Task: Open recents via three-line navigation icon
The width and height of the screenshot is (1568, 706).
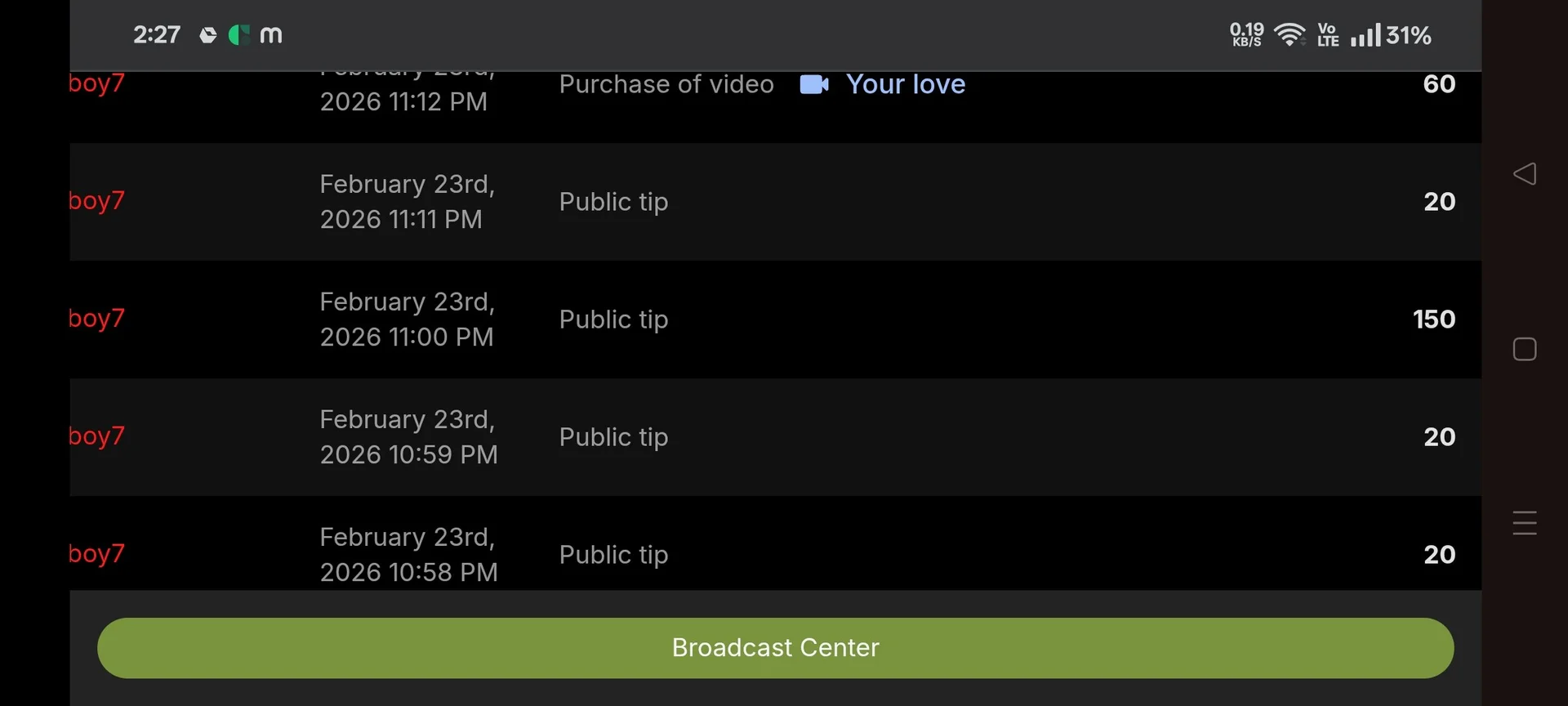Action: pos(1524,523)
